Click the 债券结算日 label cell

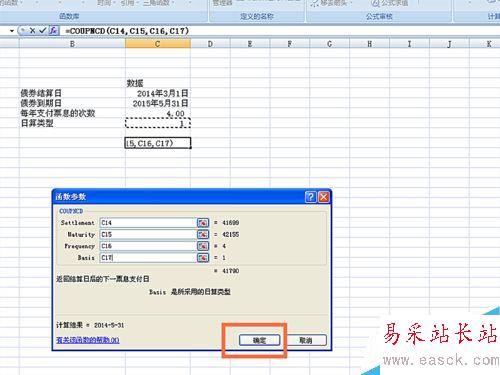tap(72, 93)
